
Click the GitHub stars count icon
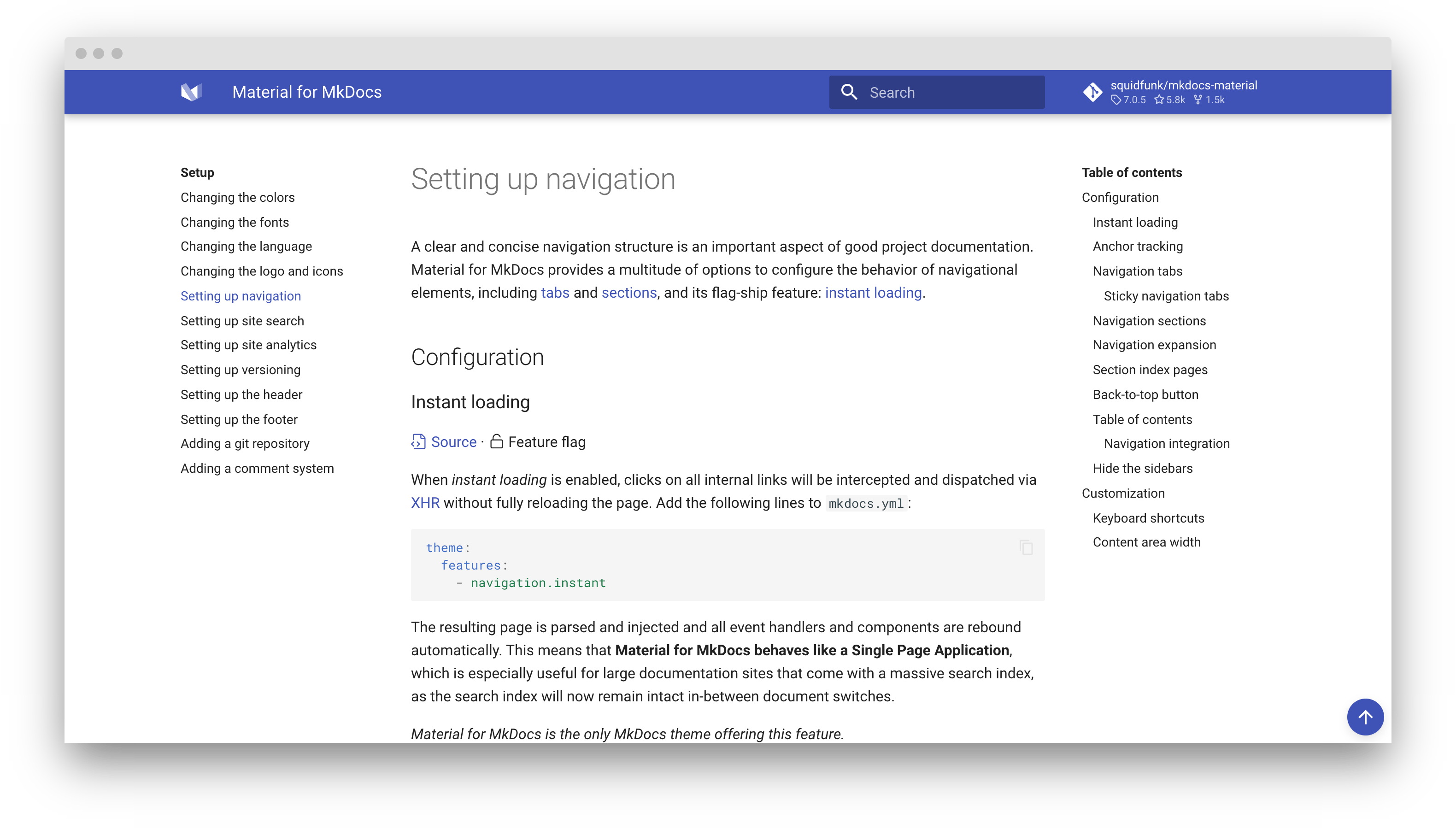[x=1159, y=100]
